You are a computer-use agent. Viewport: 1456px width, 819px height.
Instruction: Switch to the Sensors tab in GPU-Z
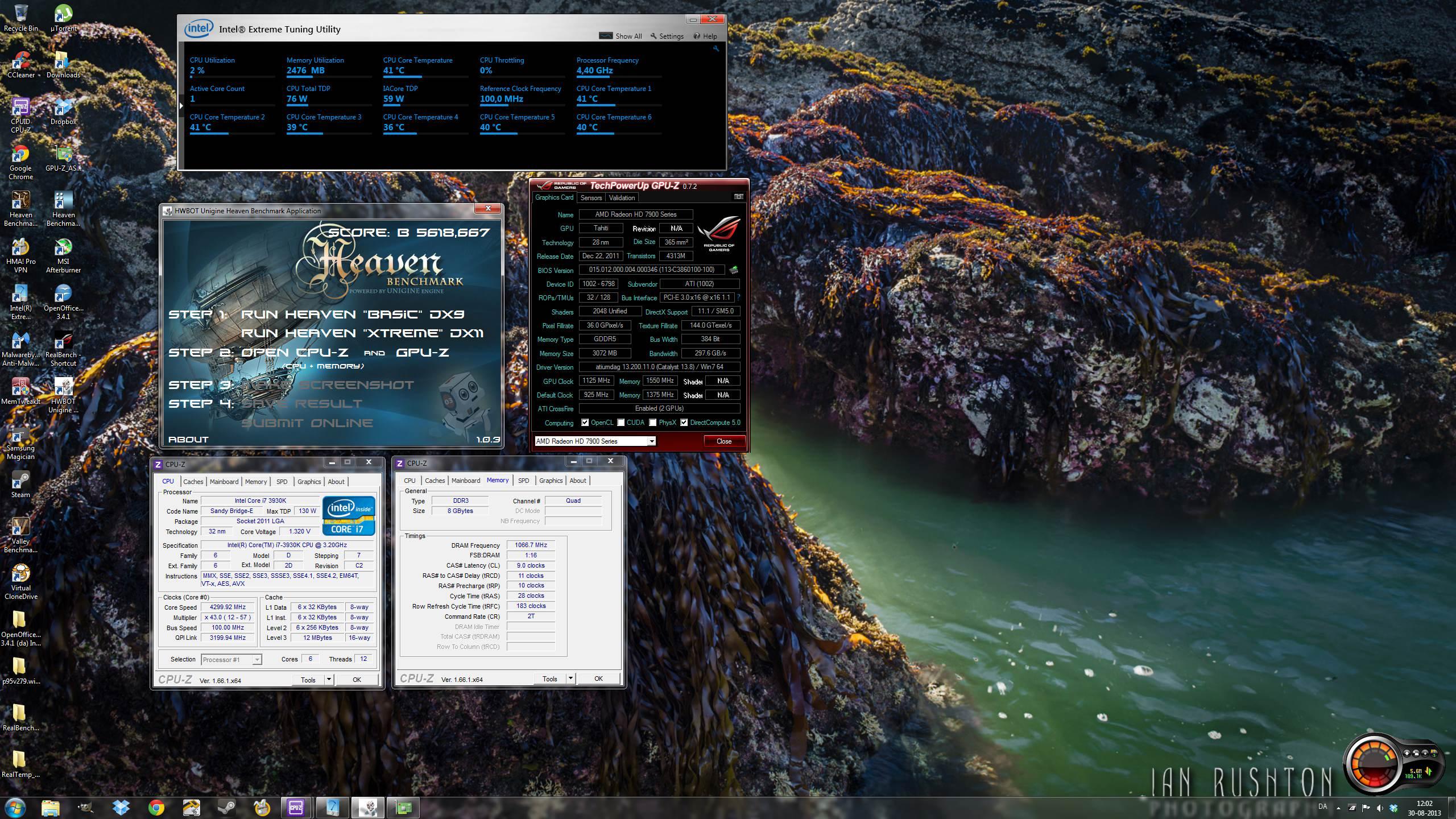click(x=591, y=197)
